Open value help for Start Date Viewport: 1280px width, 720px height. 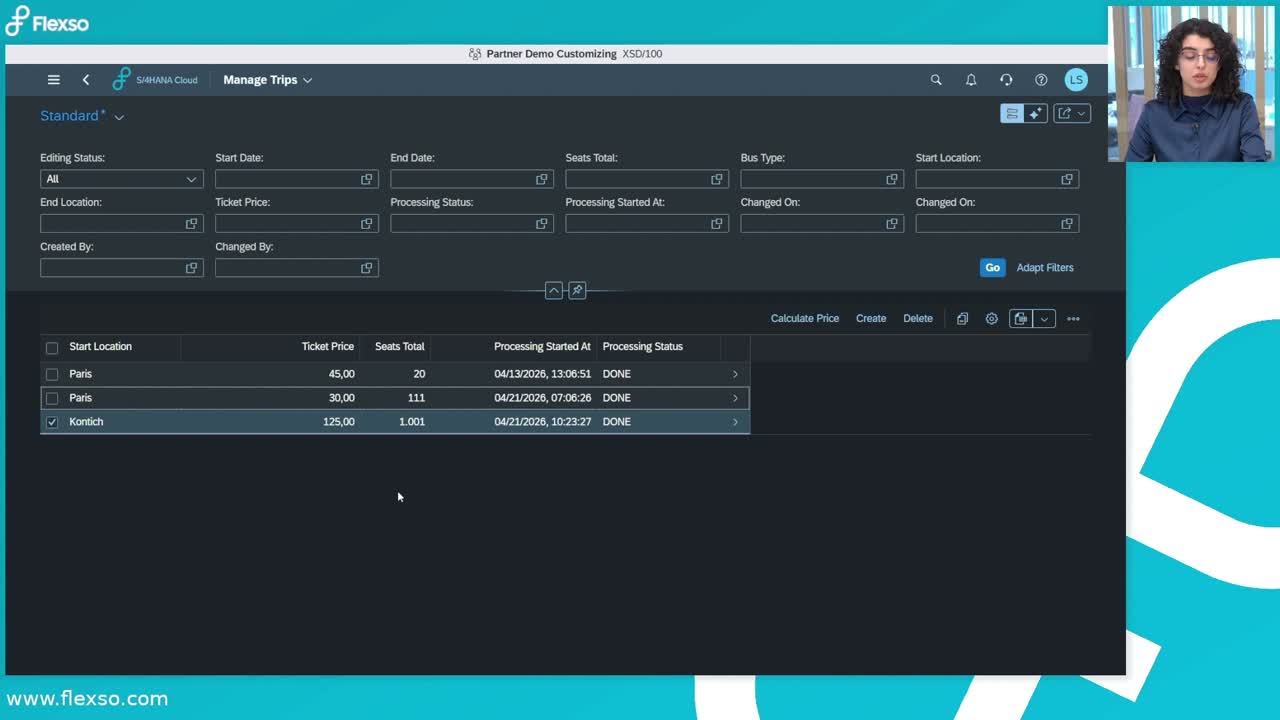(x=367, y=179)
